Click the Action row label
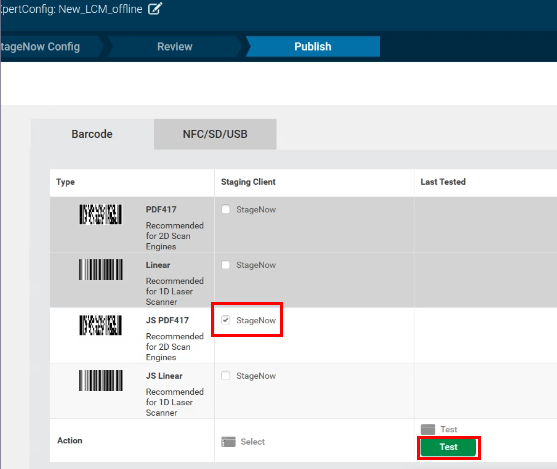The image size is (557, 469). 70,441
